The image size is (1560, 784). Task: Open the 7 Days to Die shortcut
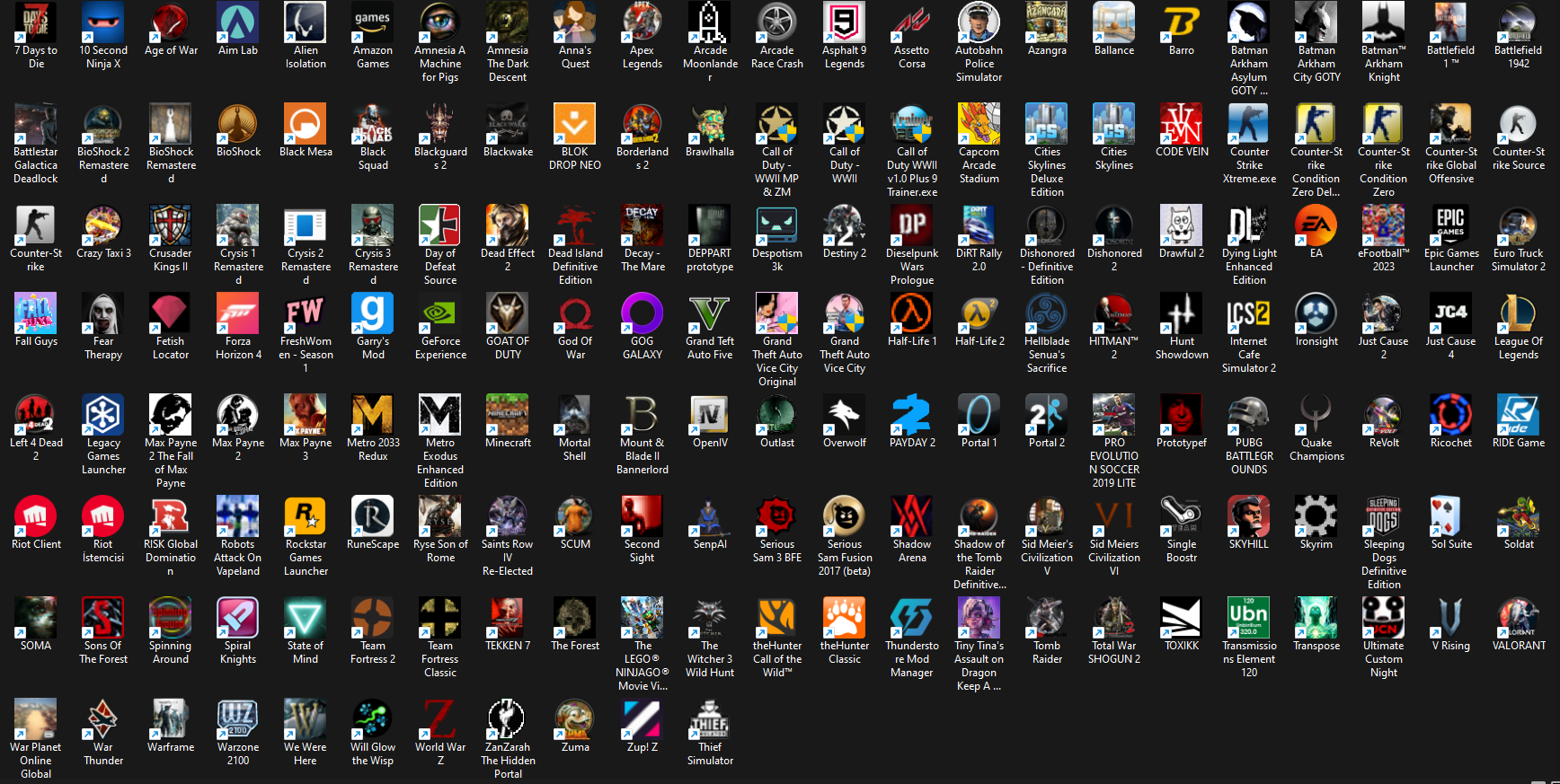click(36, 23)
